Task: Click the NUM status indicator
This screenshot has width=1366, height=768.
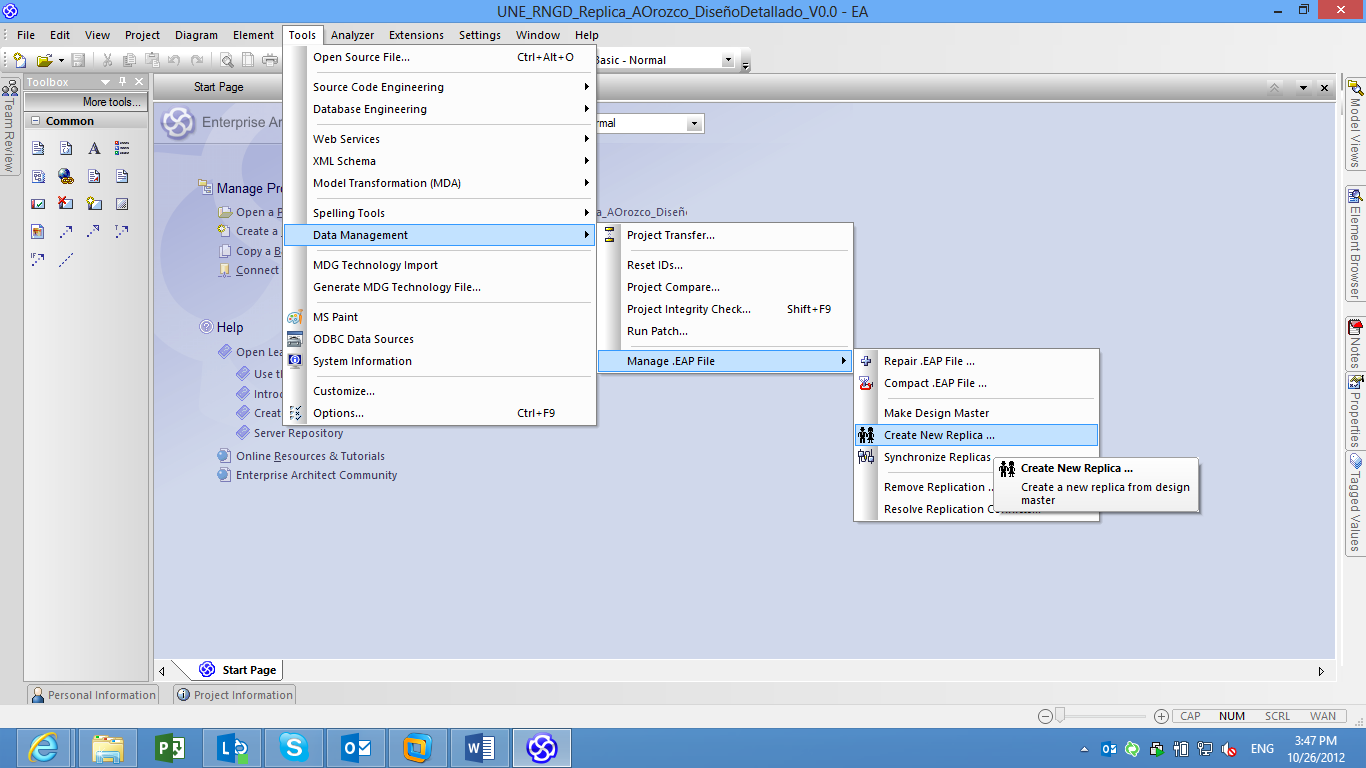Action: coord(1231,716)
